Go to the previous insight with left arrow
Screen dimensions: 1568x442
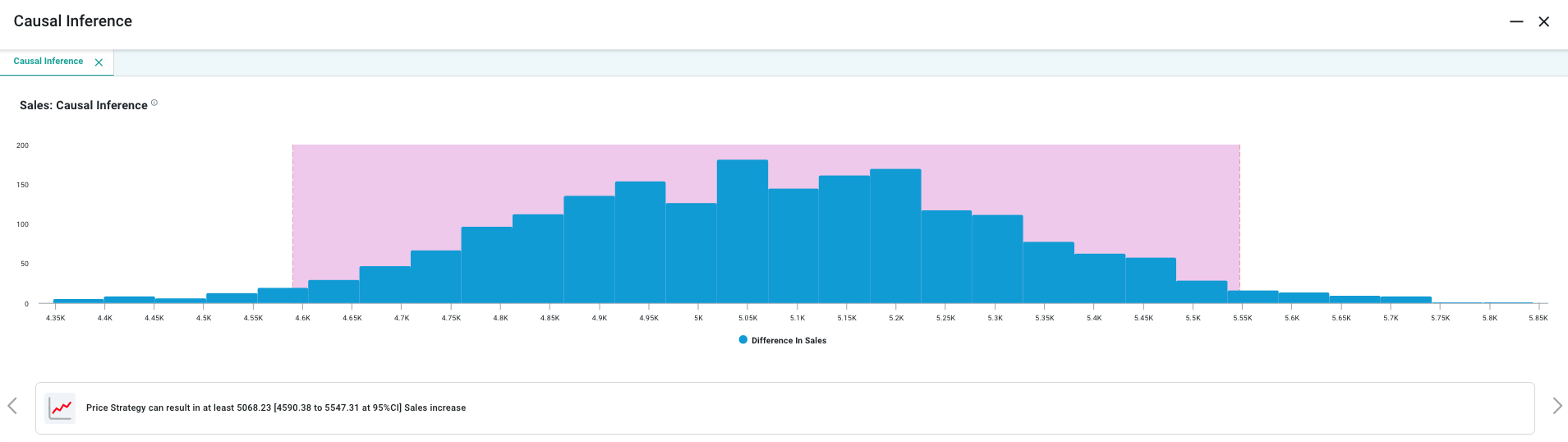[x=12, y=406]
